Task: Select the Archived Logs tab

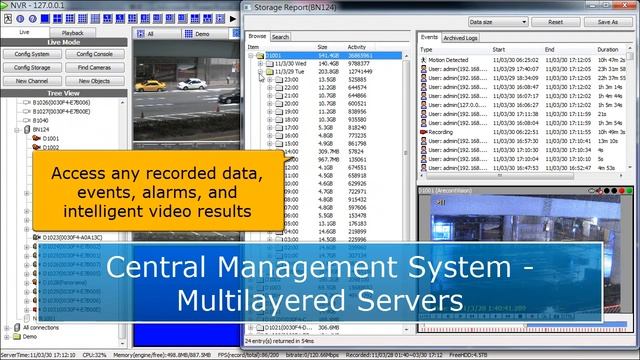Action: click(460, 38)
